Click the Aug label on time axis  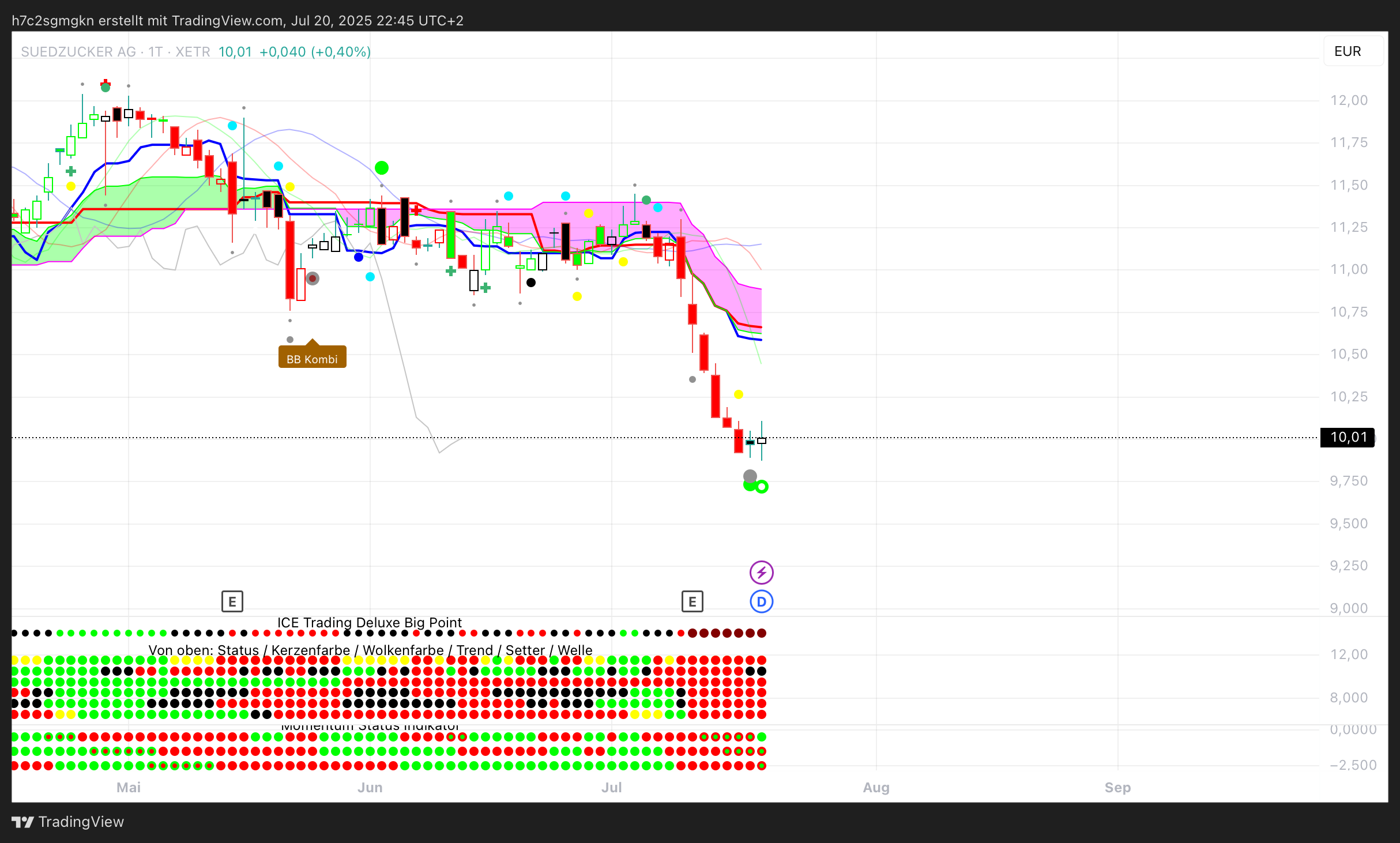[875, 788]
